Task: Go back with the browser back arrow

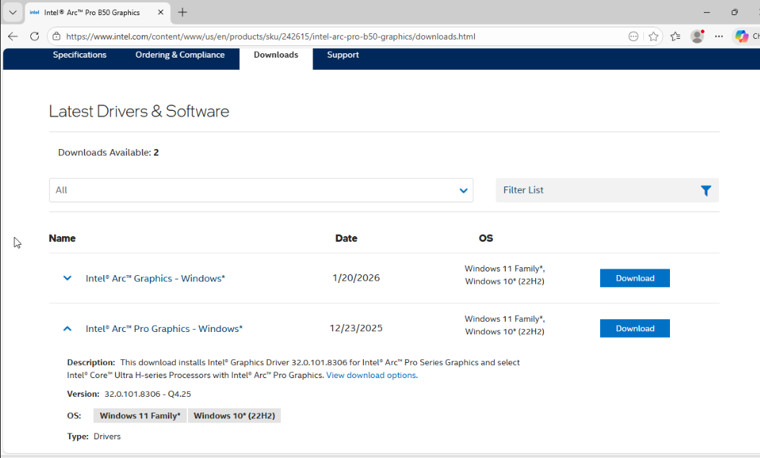Action: coord(13,36)
